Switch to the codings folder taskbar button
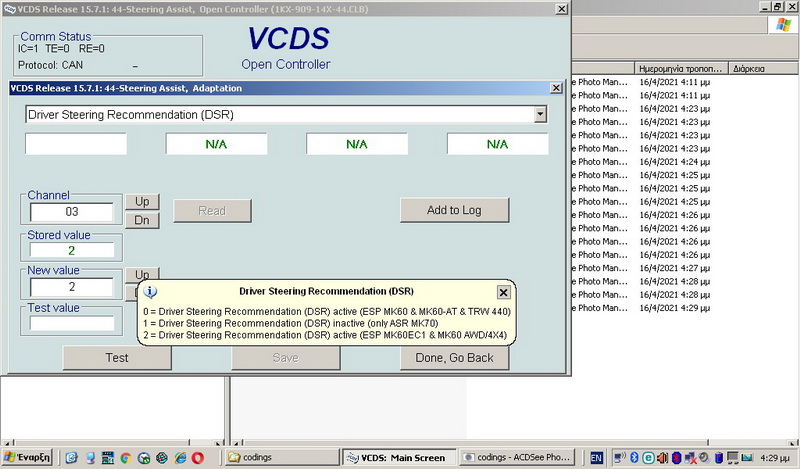 click(282, 457)
